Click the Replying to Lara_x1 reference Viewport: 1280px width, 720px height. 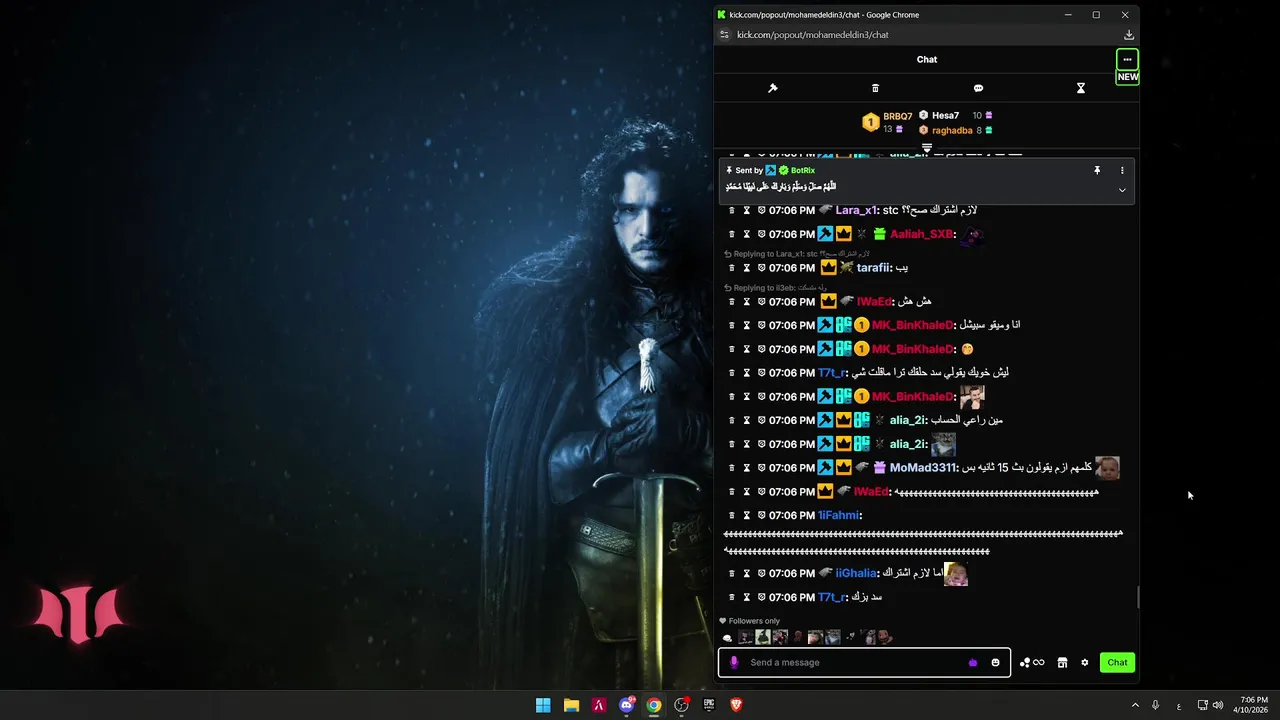click(797, 254)
